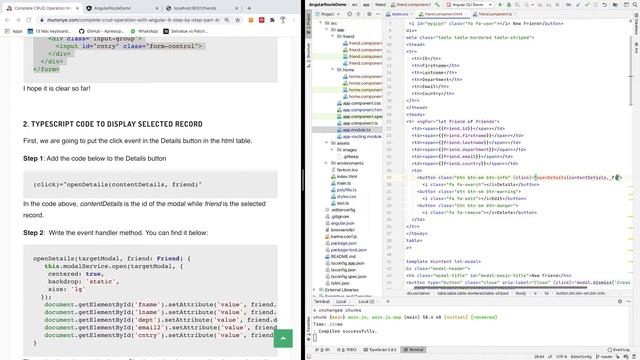Click the Chrome address bar URL
640x360 pixels.
tap(133, 20)
